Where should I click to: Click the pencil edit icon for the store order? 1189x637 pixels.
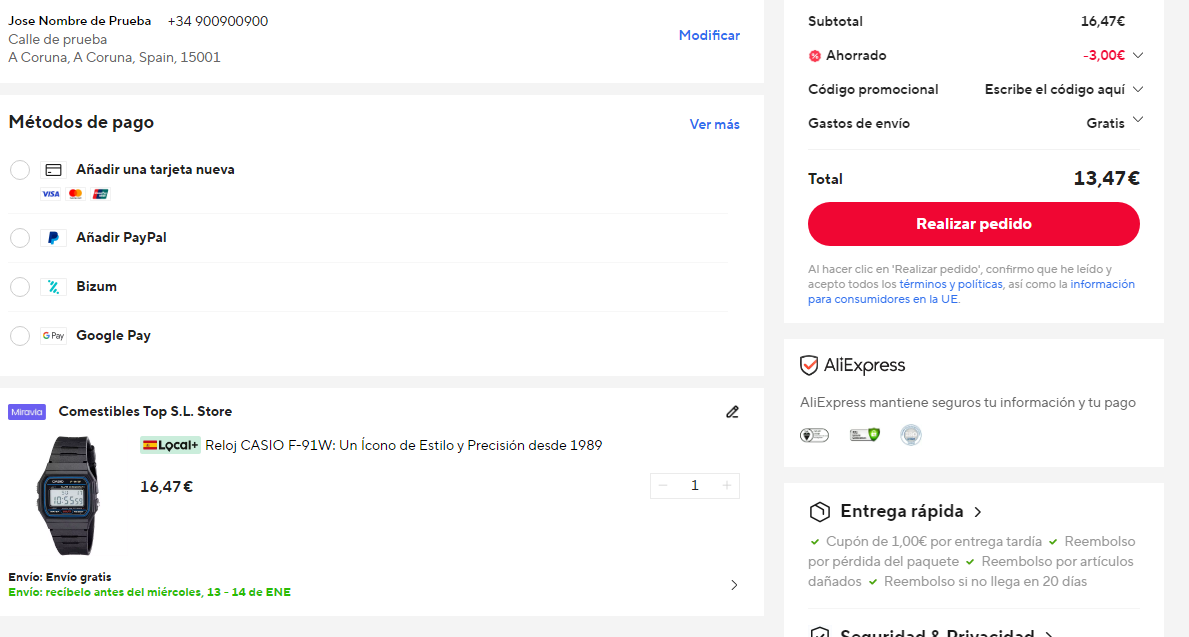click(733, 412)
